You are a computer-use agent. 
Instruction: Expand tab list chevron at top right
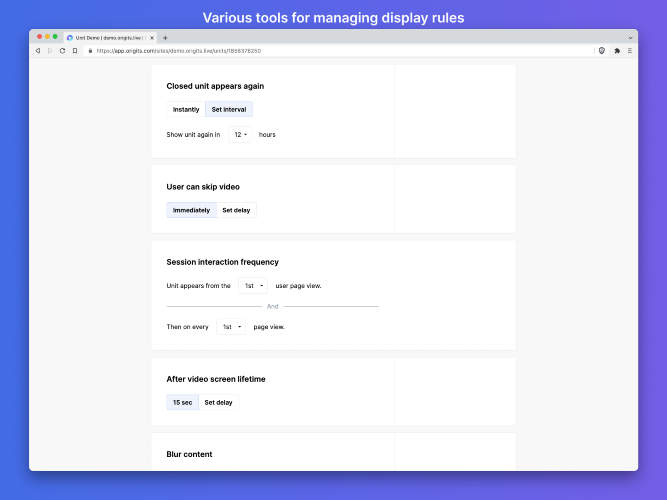(630, 38)
